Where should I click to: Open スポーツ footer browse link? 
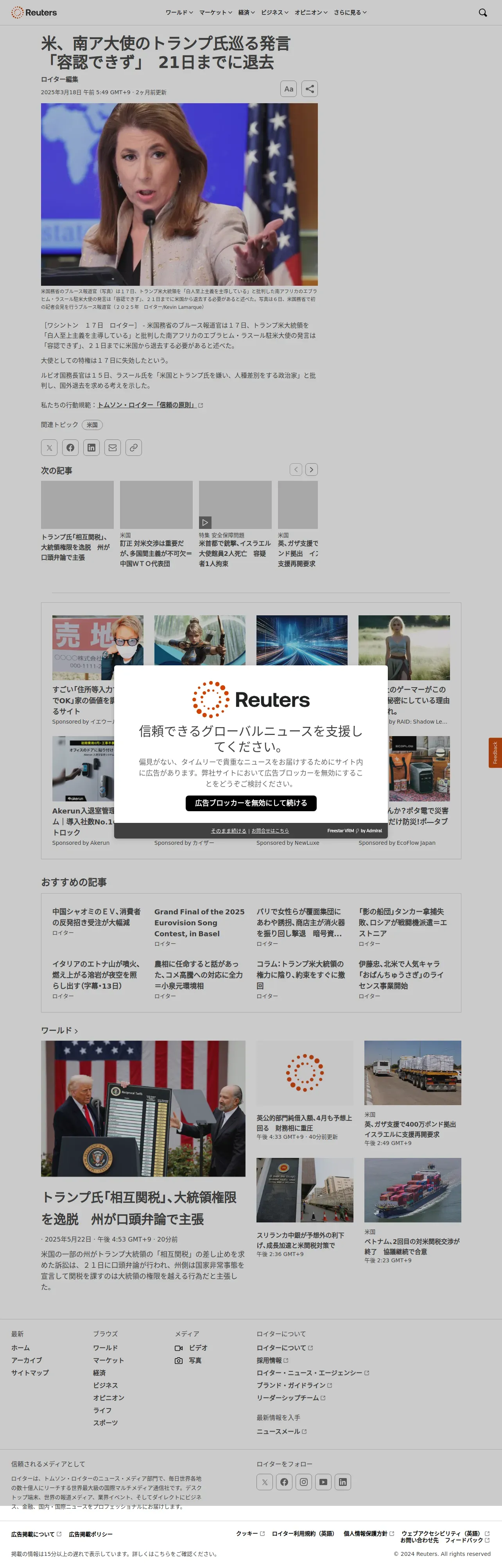(105, 1423)
